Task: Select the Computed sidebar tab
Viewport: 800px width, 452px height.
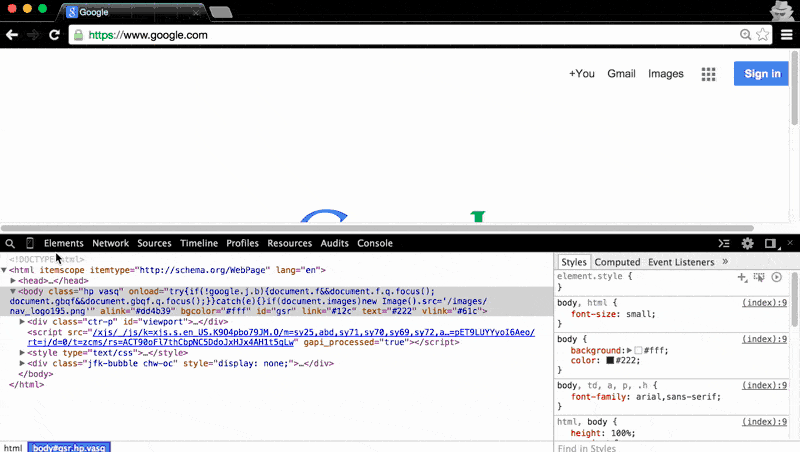Action: click(617, 262)
